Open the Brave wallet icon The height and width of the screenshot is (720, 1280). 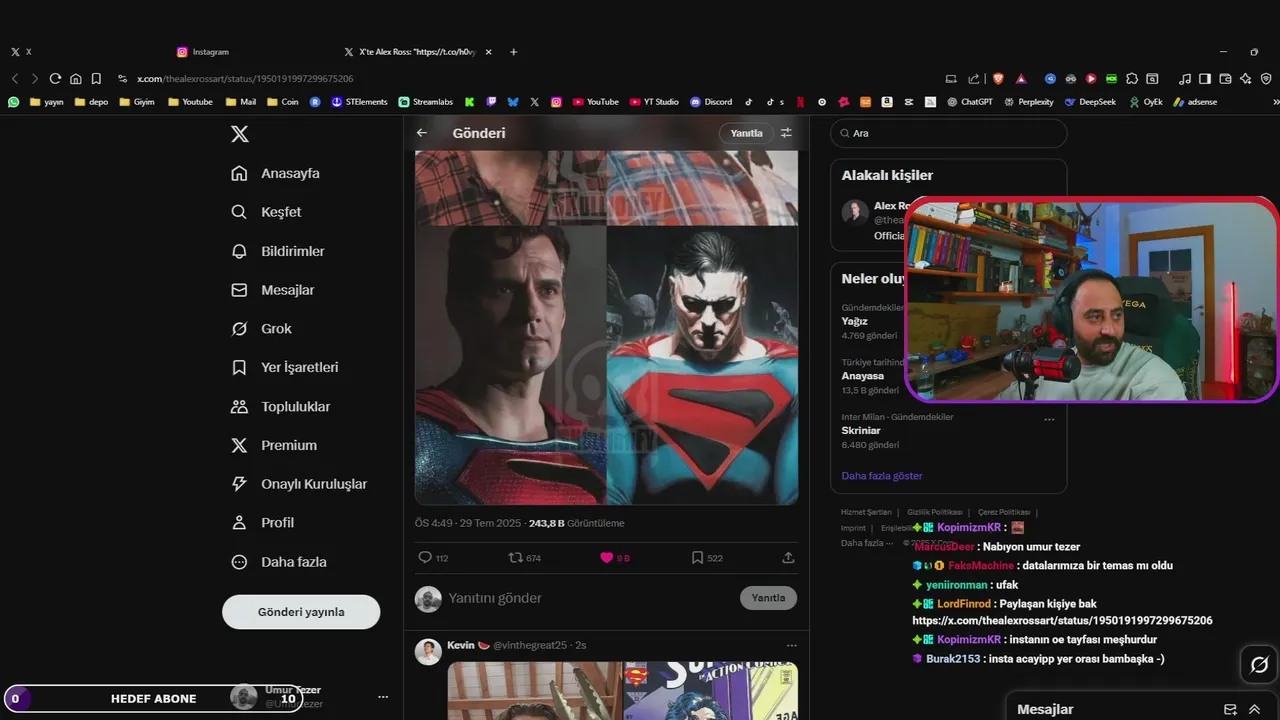[x=1225, y=78]
